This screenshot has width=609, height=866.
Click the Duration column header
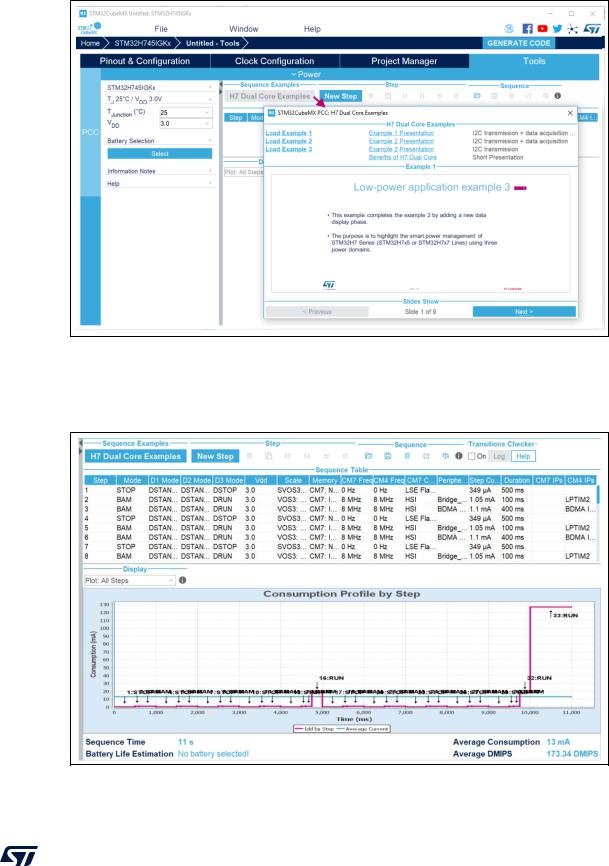(x=517, y=480)
